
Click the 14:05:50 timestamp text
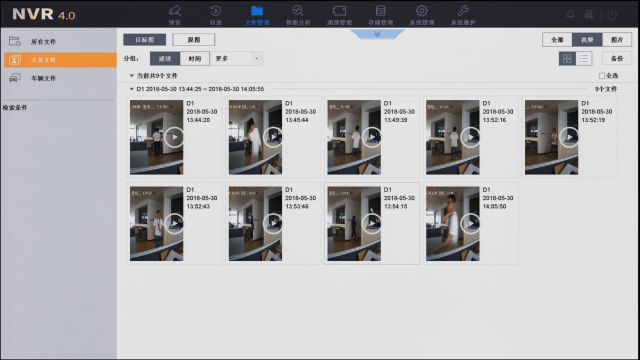click(495, 207)
